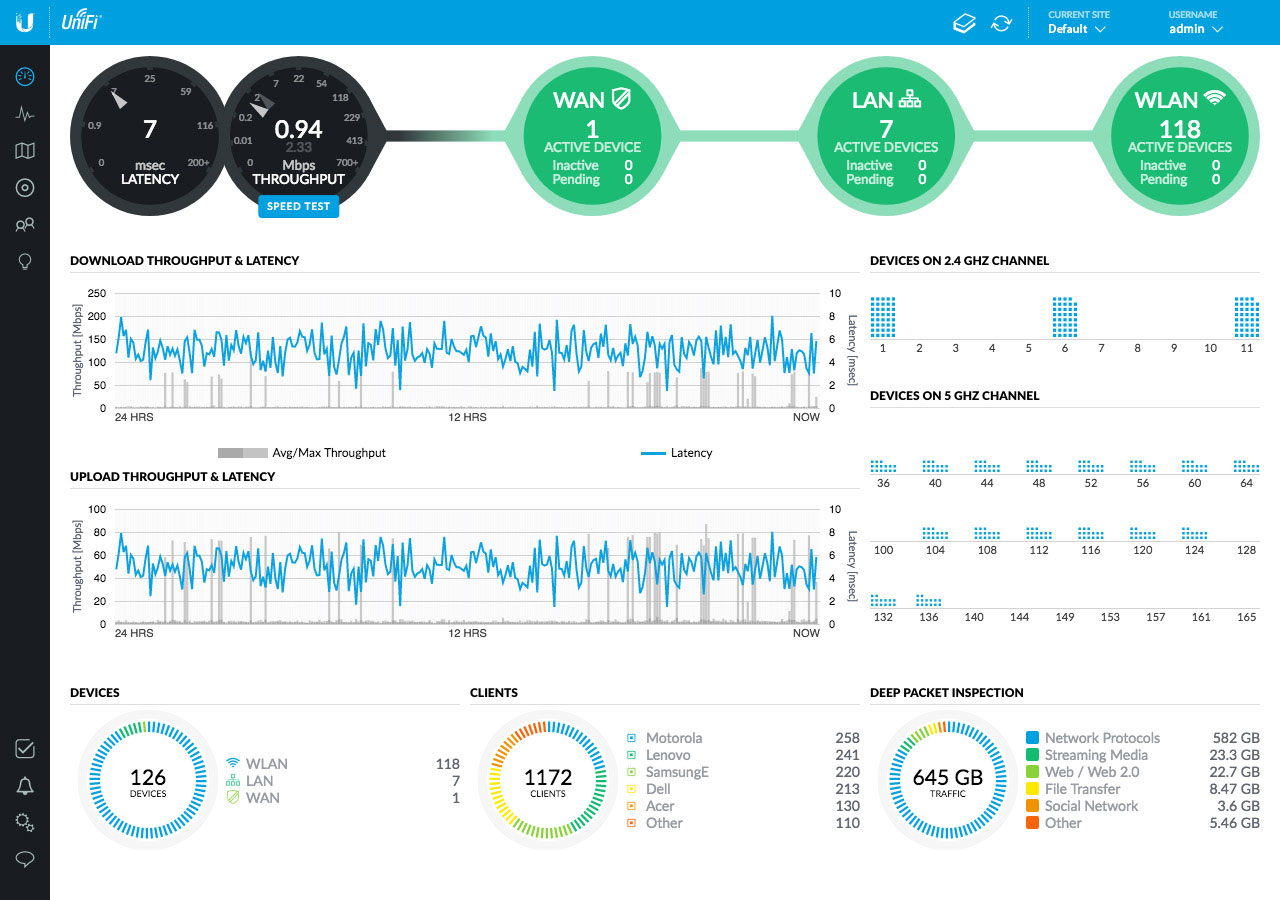Screen dimensions: 1280x900
Task: Click the WLAN wifi icon
Action: tap(1215, 98)
